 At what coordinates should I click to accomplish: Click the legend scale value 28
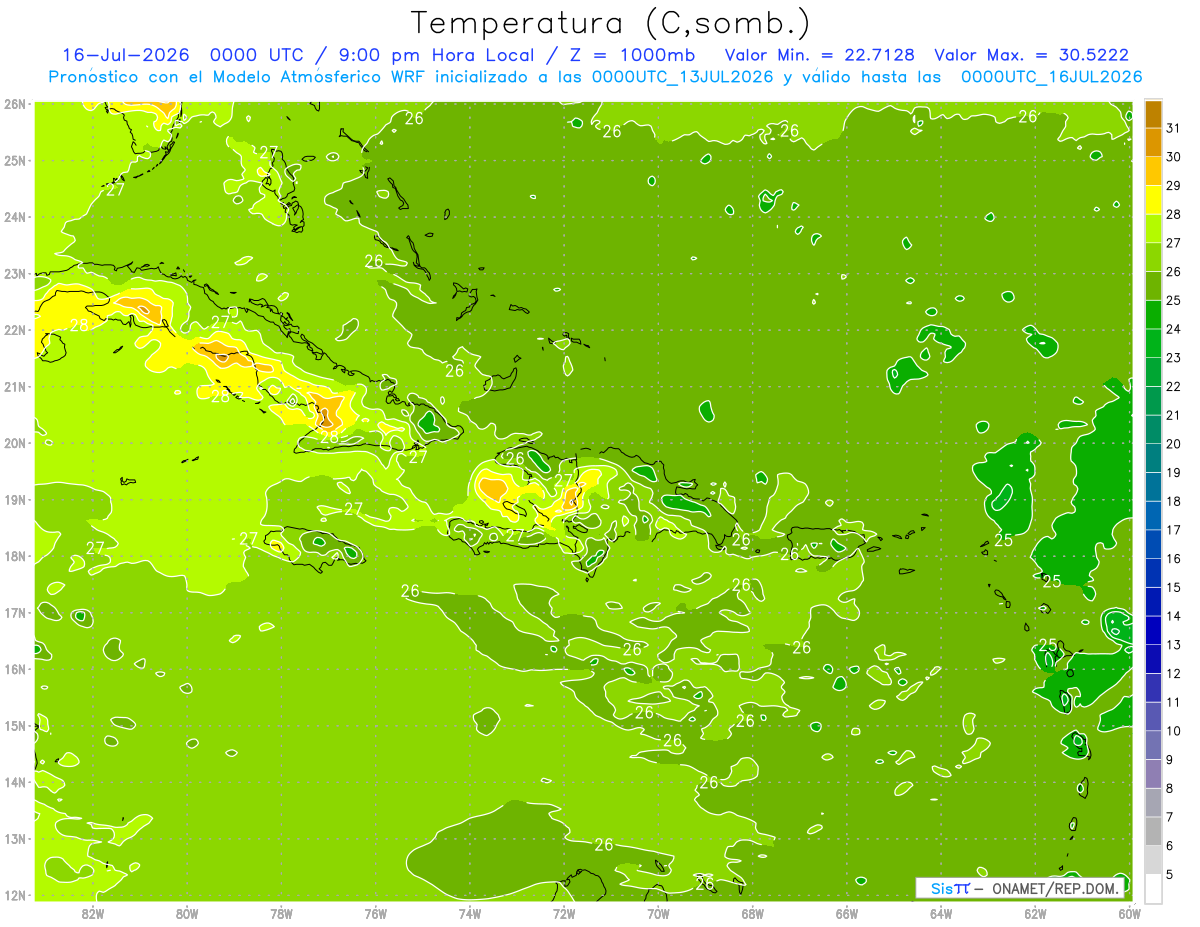coord(1173,214)
